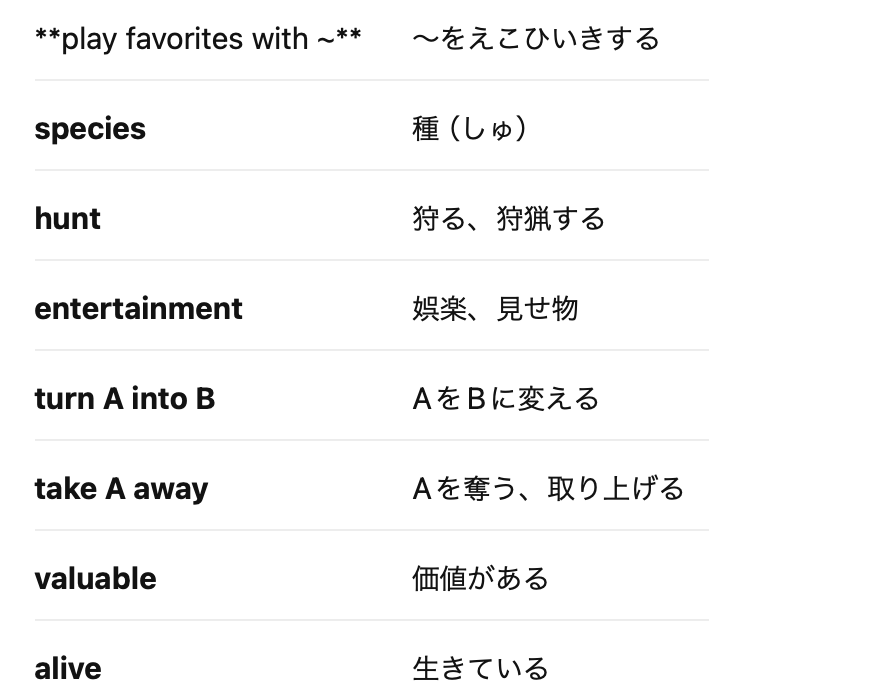Select the 'Ａを奪う、取り上げる' translation
The image size is (872, 698).
click(x=548, y=488)
